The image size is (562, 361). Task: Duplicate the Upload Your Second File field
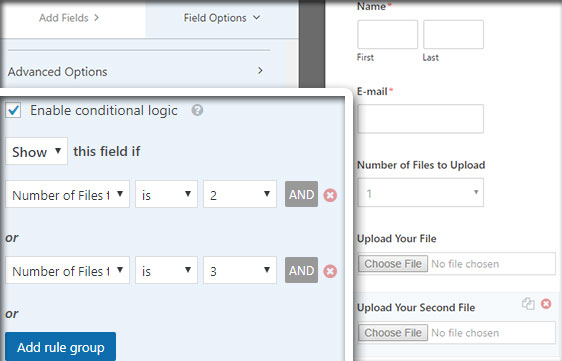tap(528, 304)
